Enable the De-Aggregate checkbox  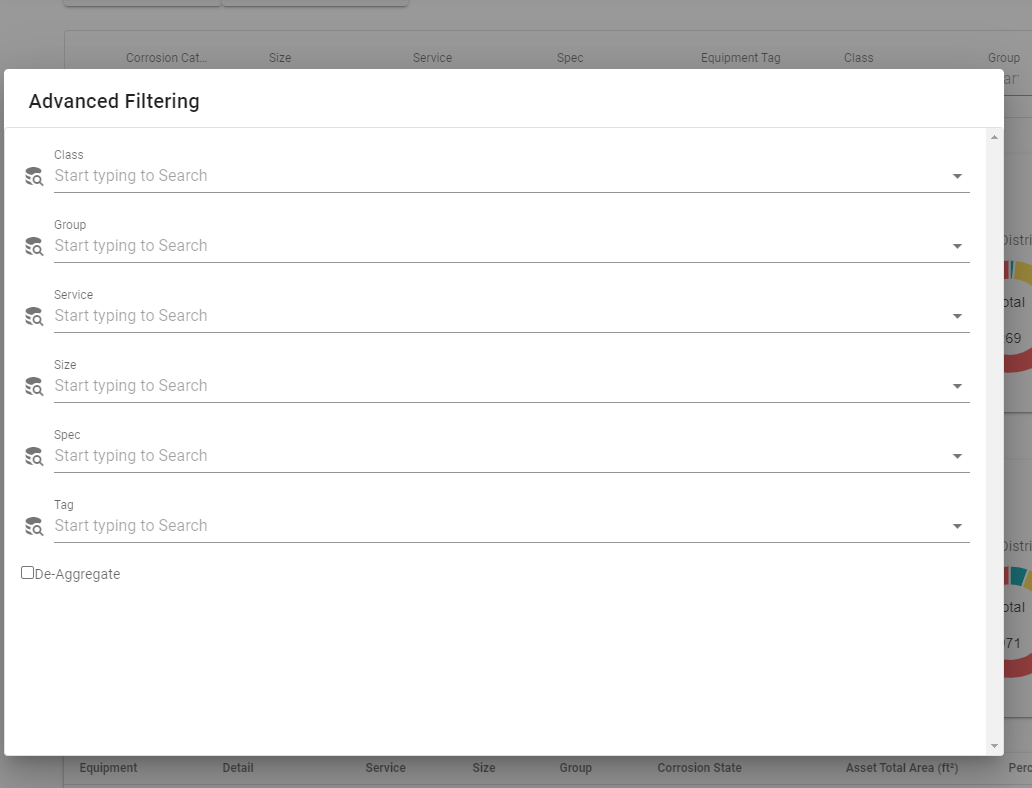[x=28, y=573]
